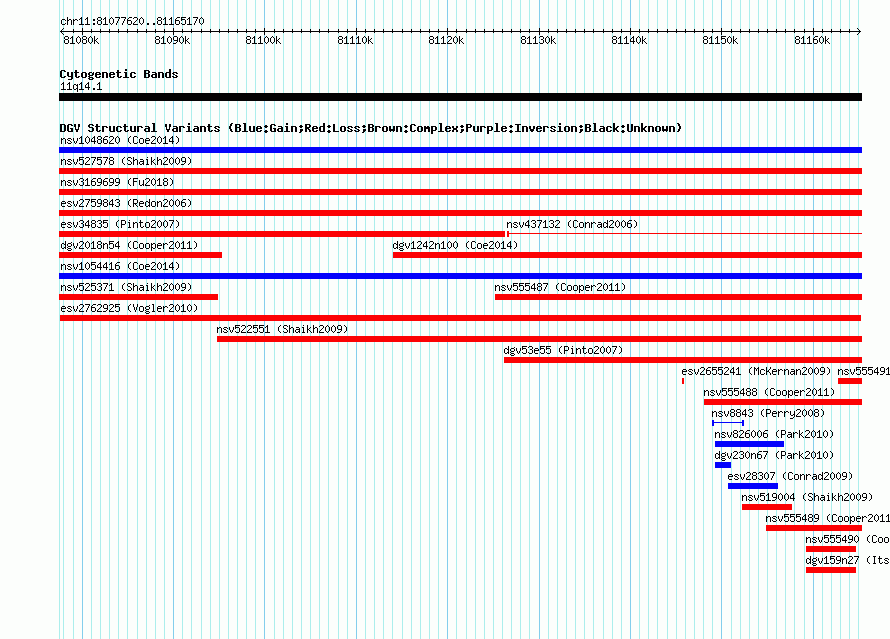This screenshot has width=890, height=639.
Task: Open the nsv826006 (Park2010) label
Action: (x=774, y=434)
